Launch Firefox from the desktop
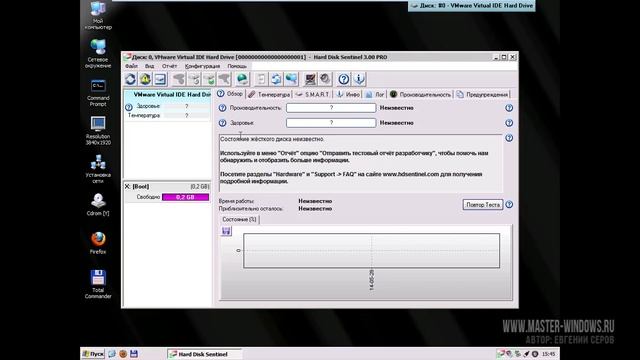The height and width of the screenshot is (360, 640). 98,243
